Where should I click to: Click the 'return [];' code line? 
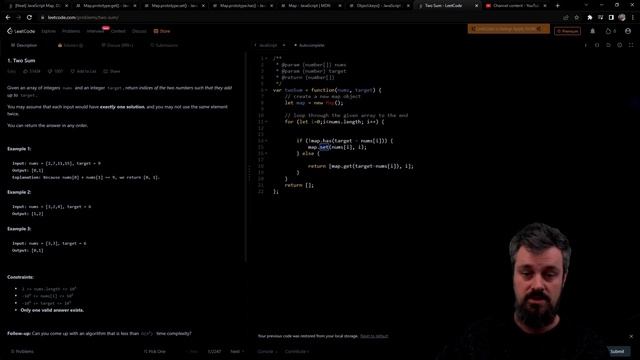point(299,185)
